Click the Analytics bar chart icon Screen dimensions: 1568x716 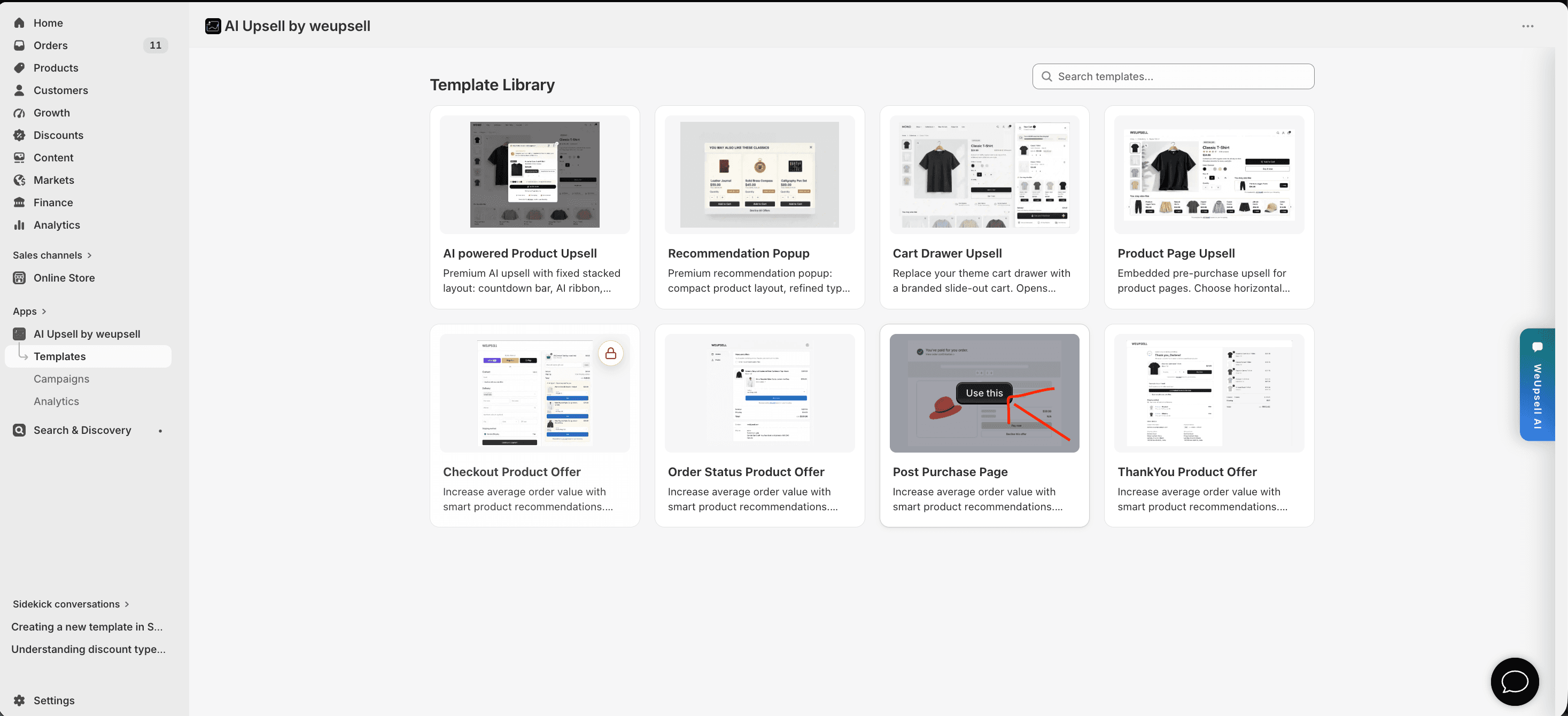pyautogui.click(x=19, y=225)
